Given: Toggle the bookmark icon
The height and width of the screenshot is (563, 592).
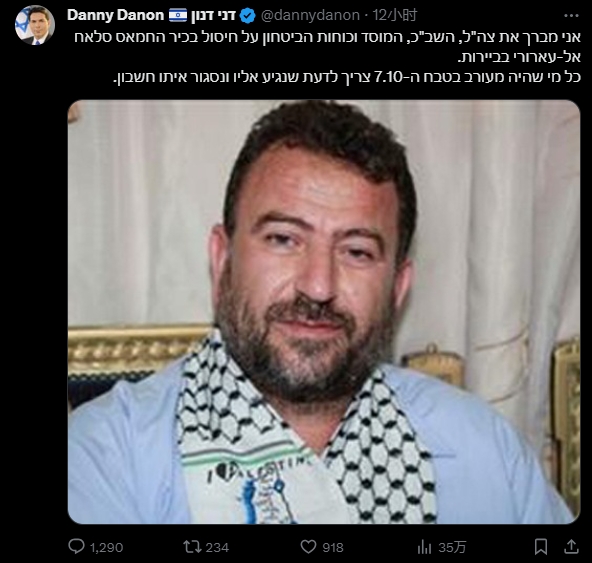Looking at the screenshot, I should pyautogui.click(x=541, y=547).
